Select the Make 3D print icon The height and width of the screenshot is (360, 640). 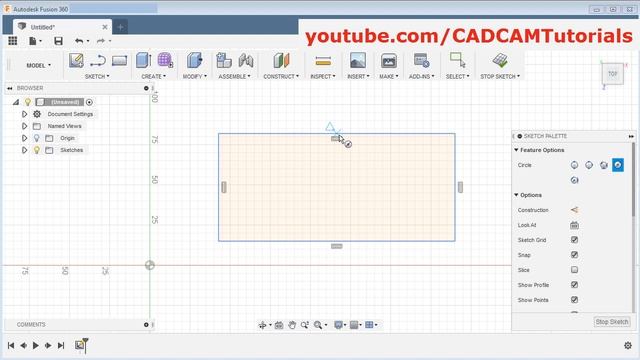(x=389, y=60)
